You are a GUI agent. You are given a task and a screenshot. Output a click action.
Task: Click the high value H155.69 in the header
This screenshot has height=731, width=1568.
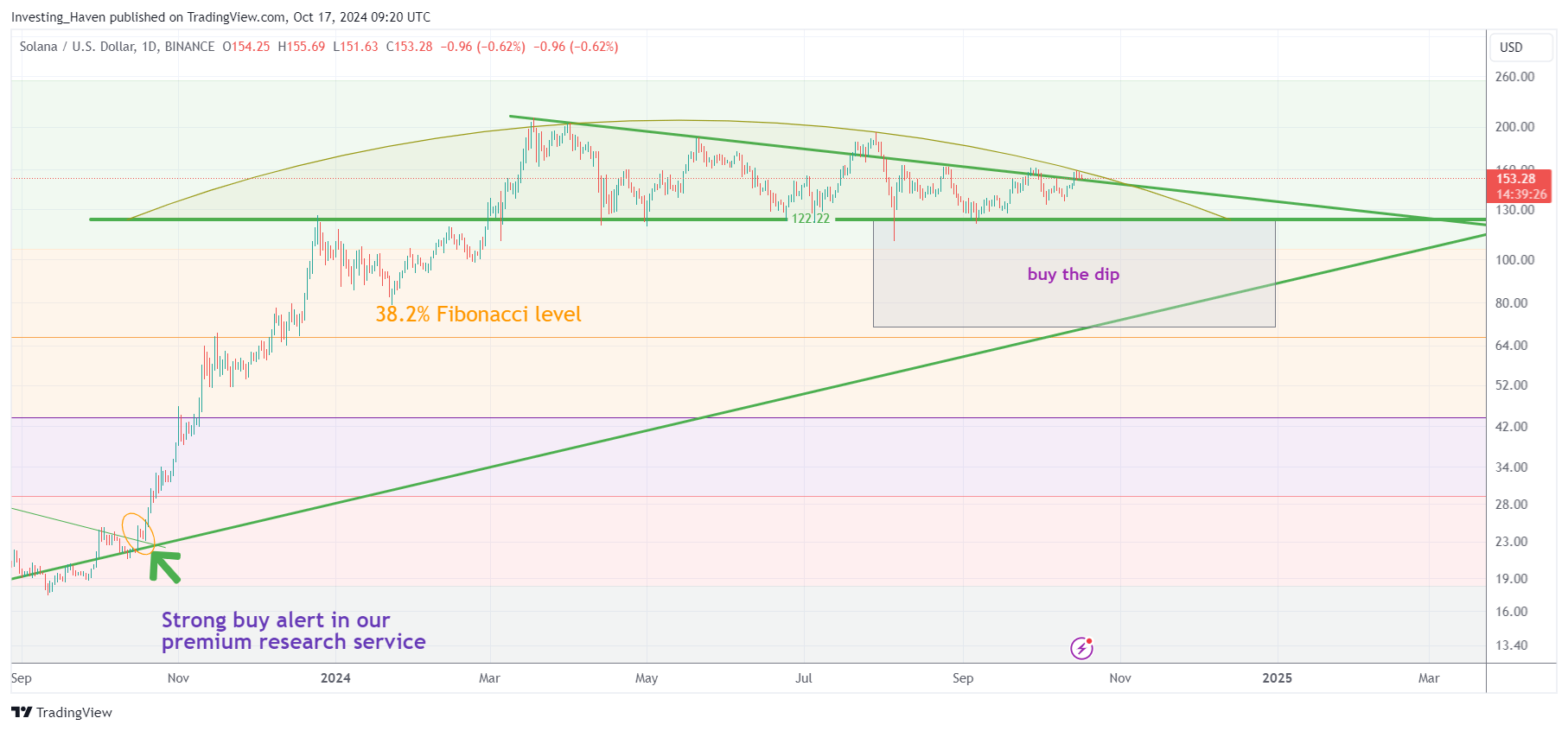(302, 47)
